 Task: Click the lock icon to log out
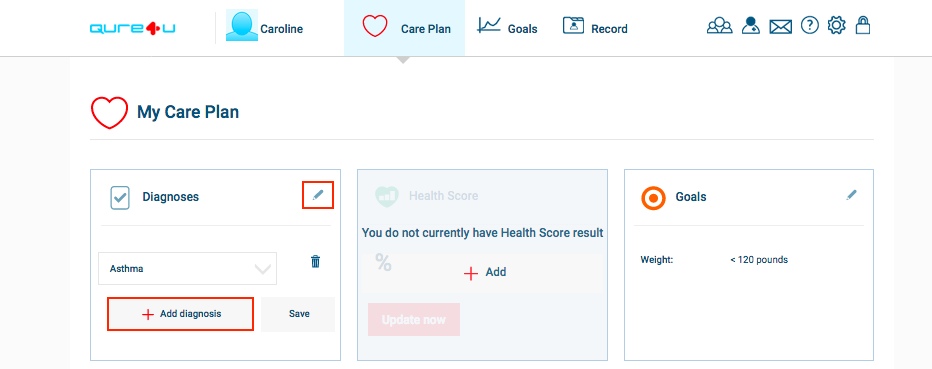(862, 25)
